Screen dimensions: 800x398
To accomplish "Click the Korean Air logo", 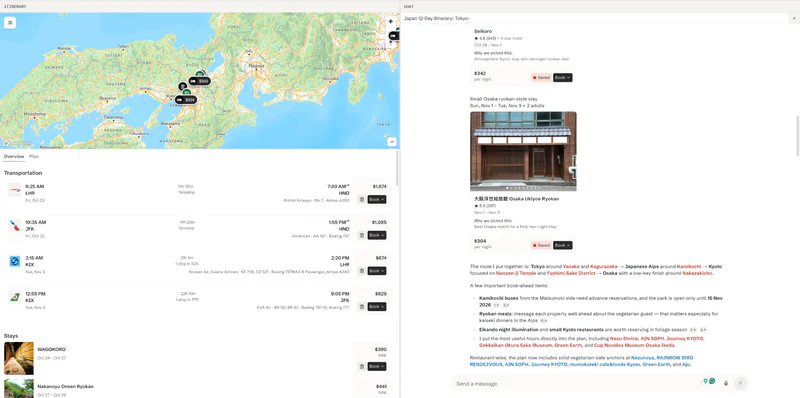I will [15, 261].
